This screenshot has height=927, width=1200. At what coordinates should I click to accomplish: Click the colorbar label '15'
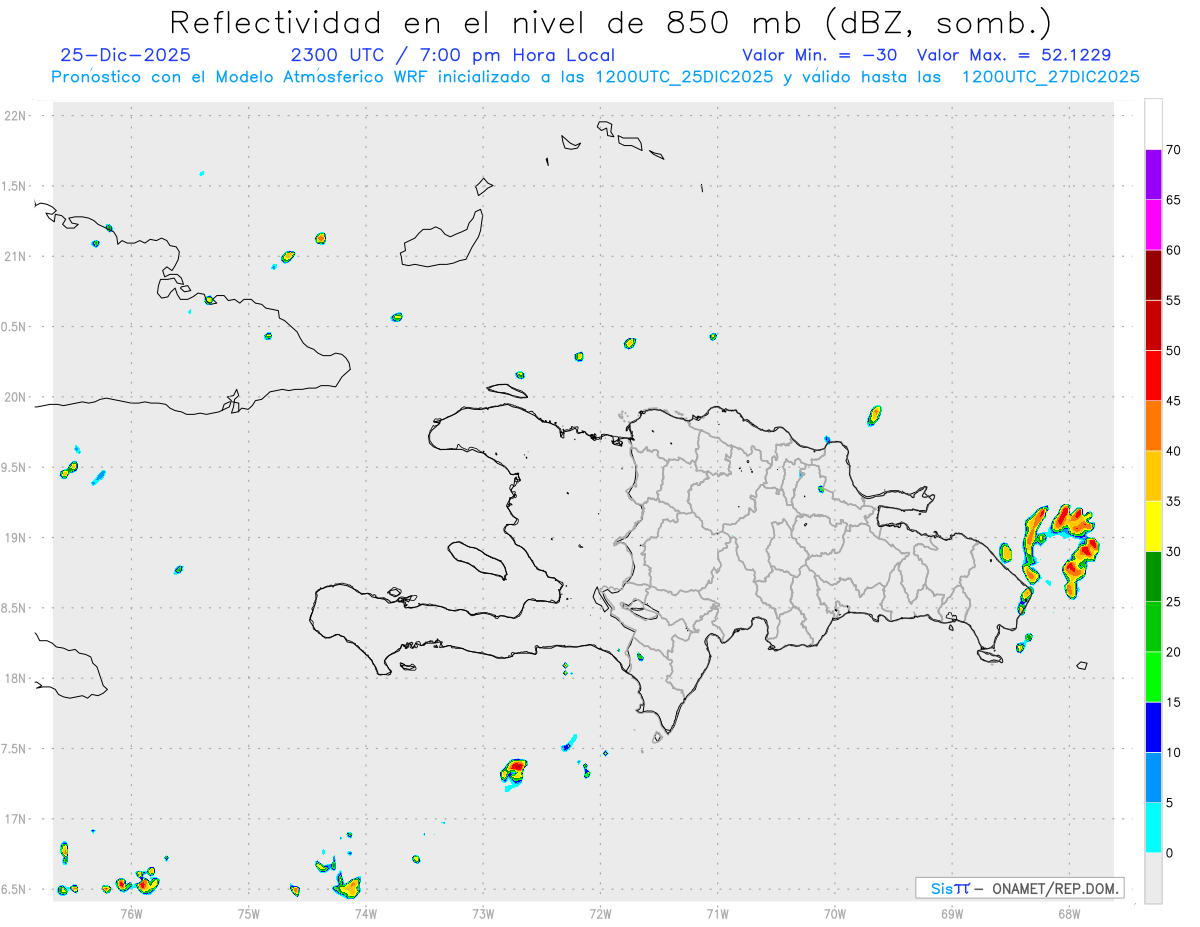point(1174,702)
